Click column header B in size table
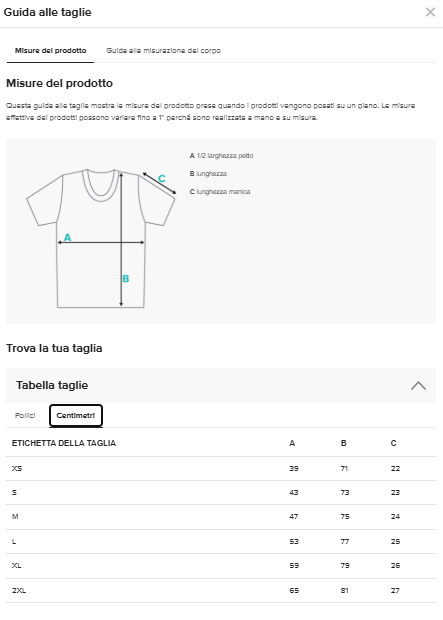443x620 pixels. coord(344,443)
